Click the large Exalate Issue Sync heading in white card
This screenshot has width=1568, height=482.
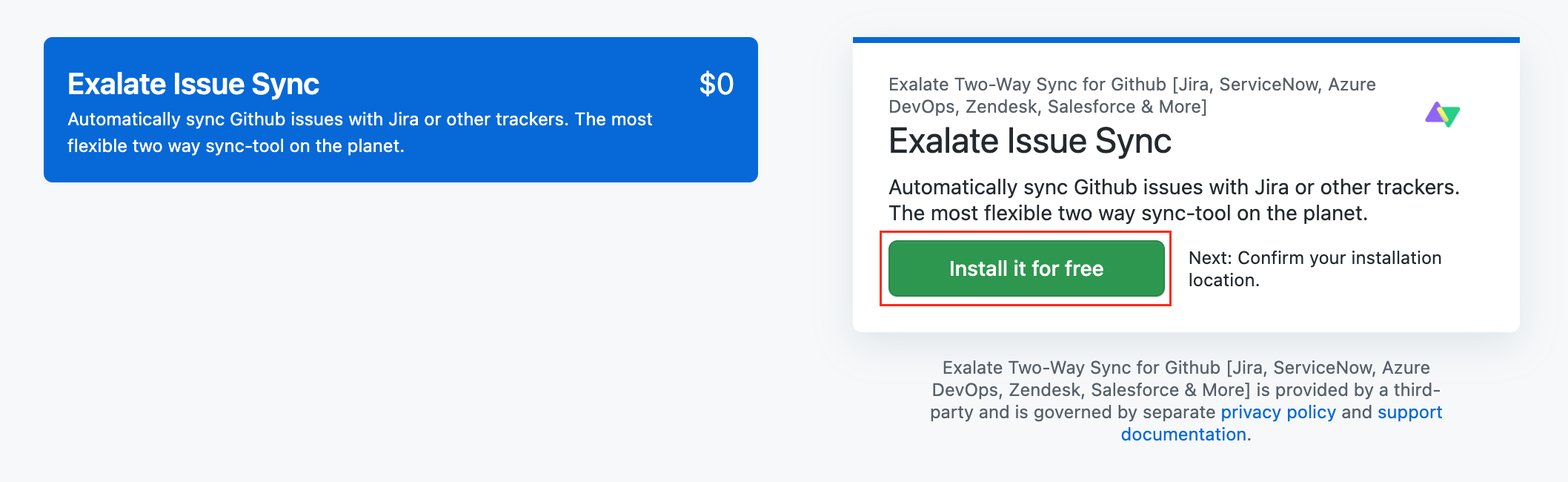click(x=1029, y=141)
